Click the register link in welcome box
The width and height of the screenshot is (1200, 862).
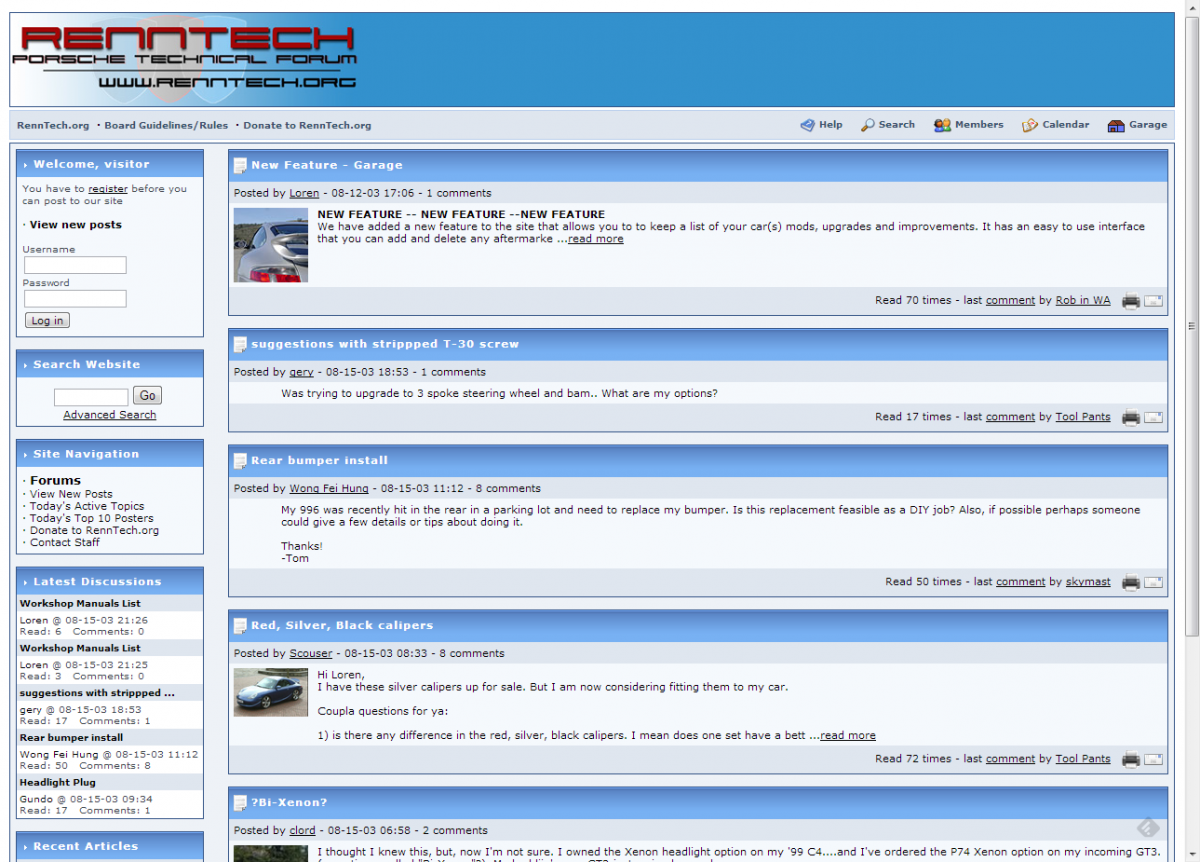click(x=108, y=188)
